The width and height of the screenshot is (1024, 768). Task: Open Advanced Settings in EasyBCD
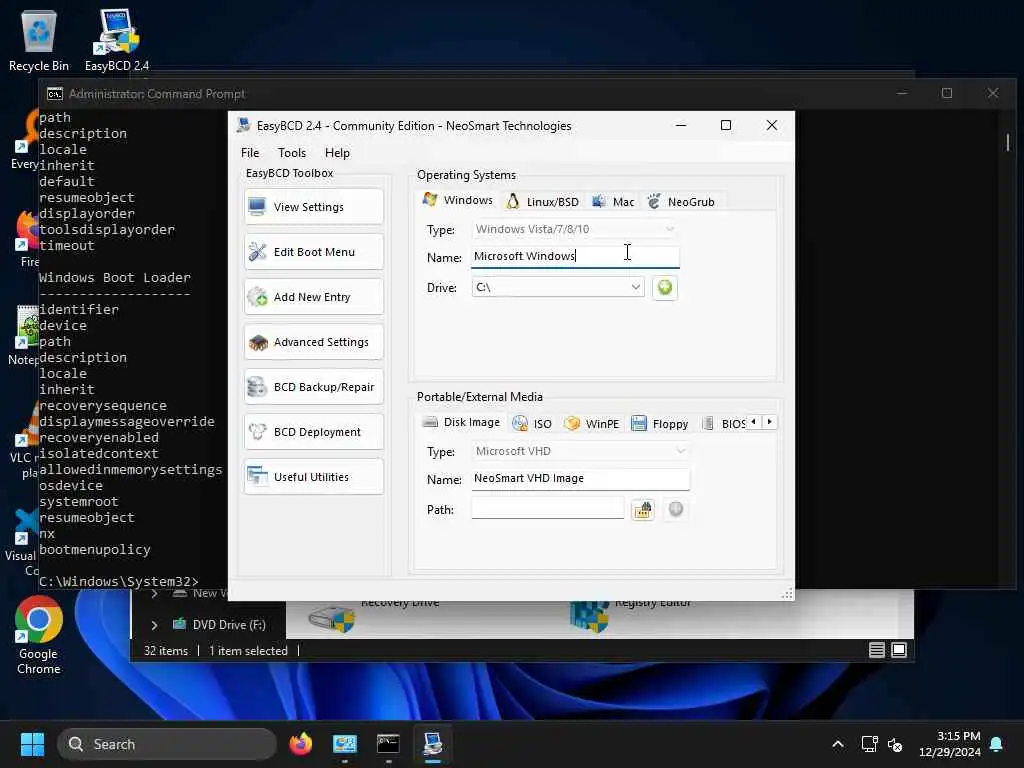313,342
